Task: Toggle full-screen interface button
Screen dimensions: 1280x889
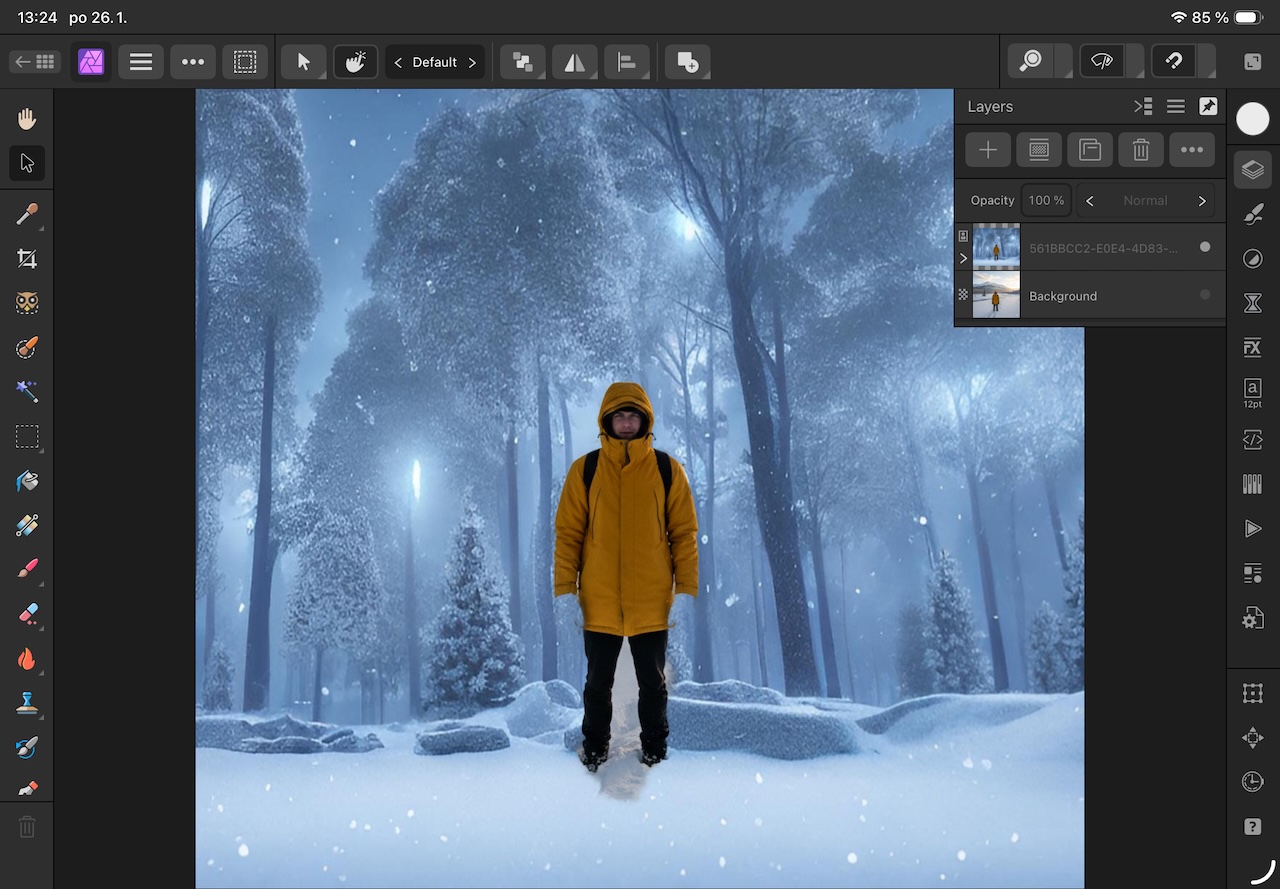Action: click(1252, 62)
